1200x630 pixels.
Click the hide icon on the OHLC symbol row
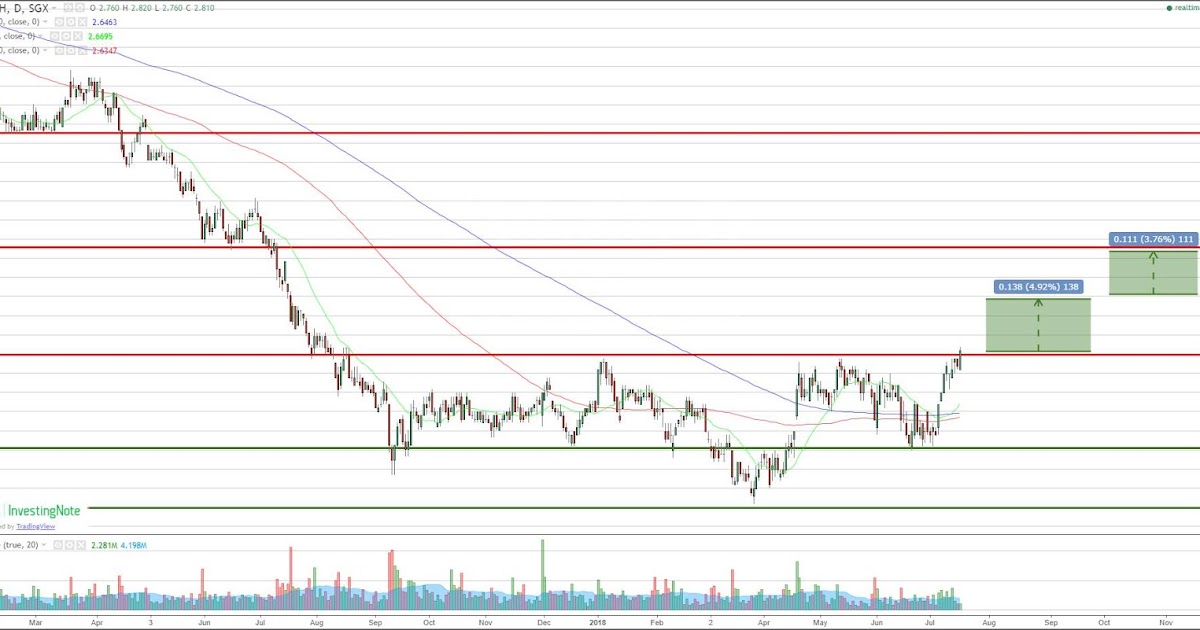[x=67, y=8]
